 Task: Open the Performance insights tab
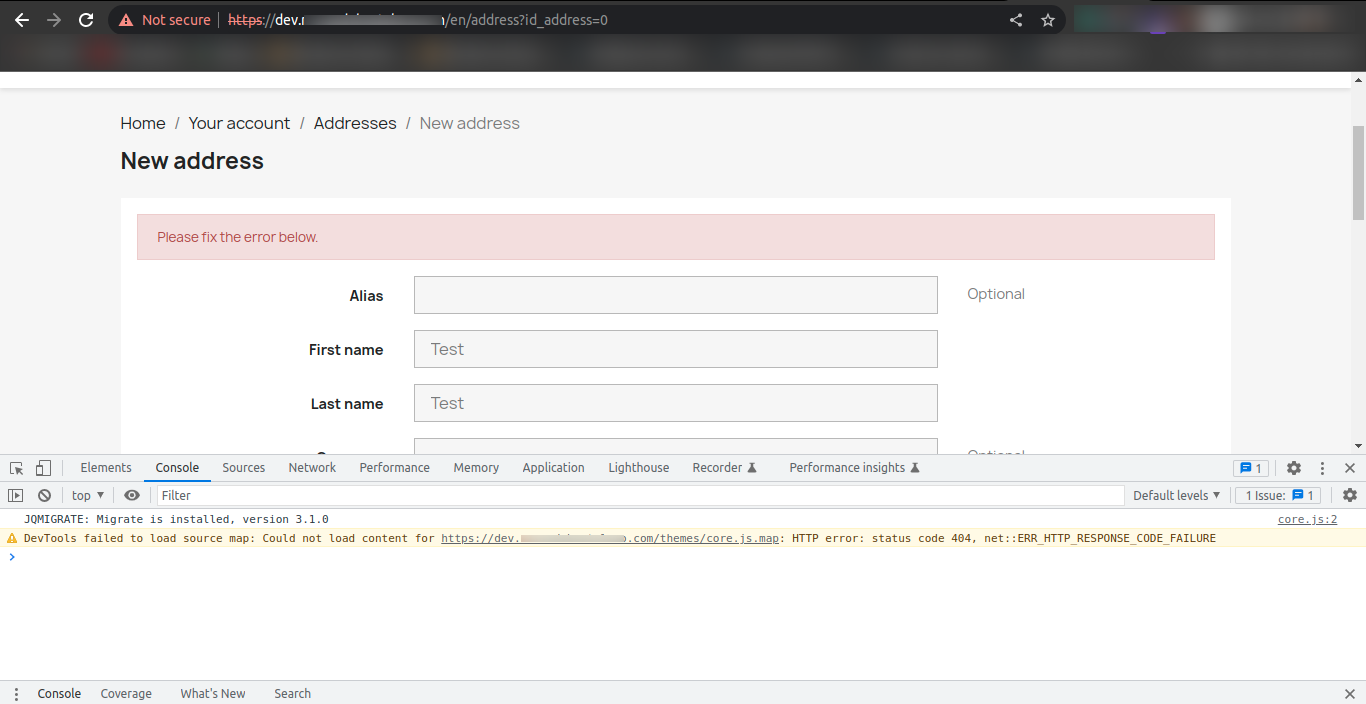tap(854, 468)
